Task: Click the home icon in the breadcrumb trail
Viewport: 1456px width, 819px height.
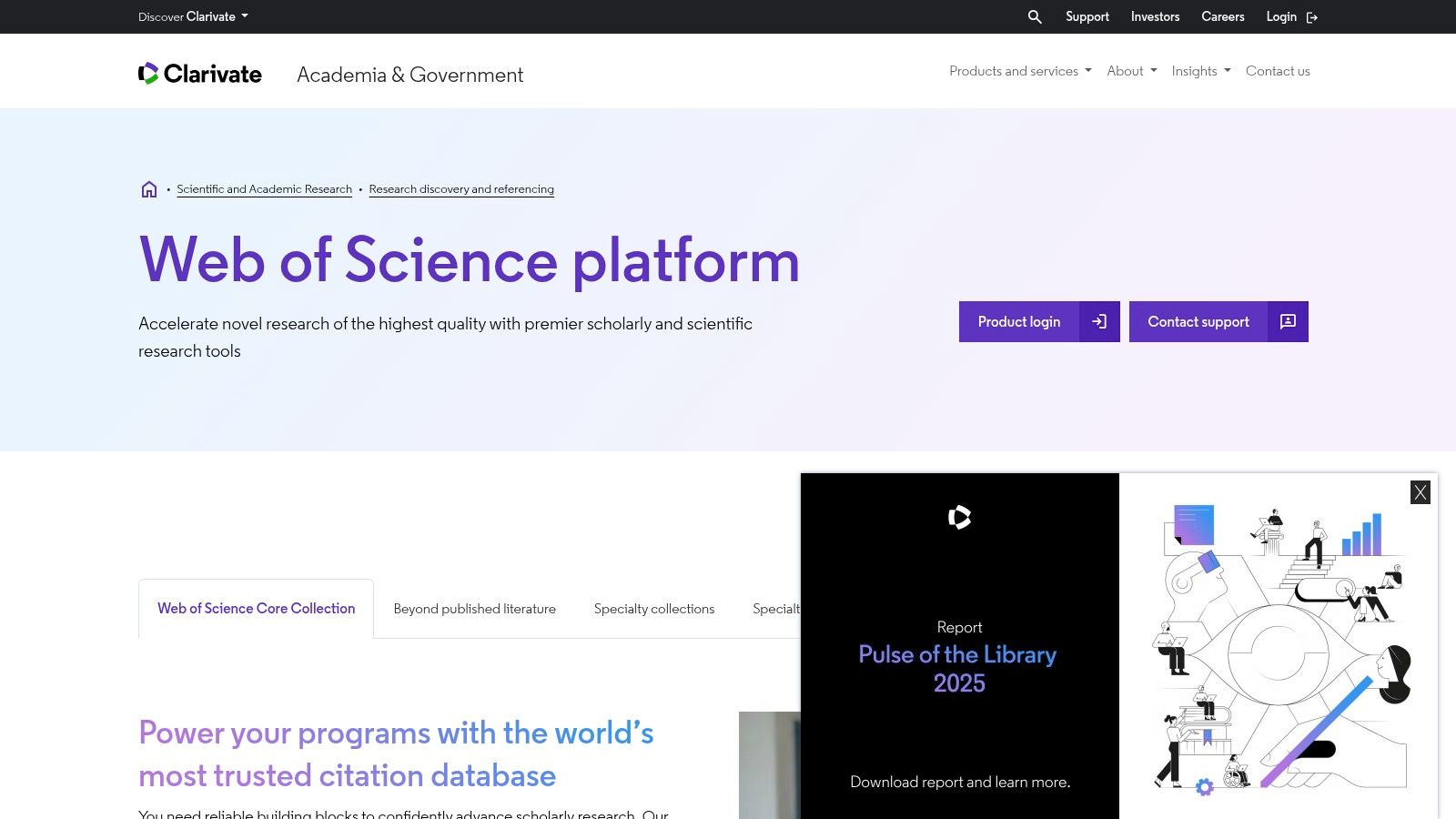Action: click(148, 188)
